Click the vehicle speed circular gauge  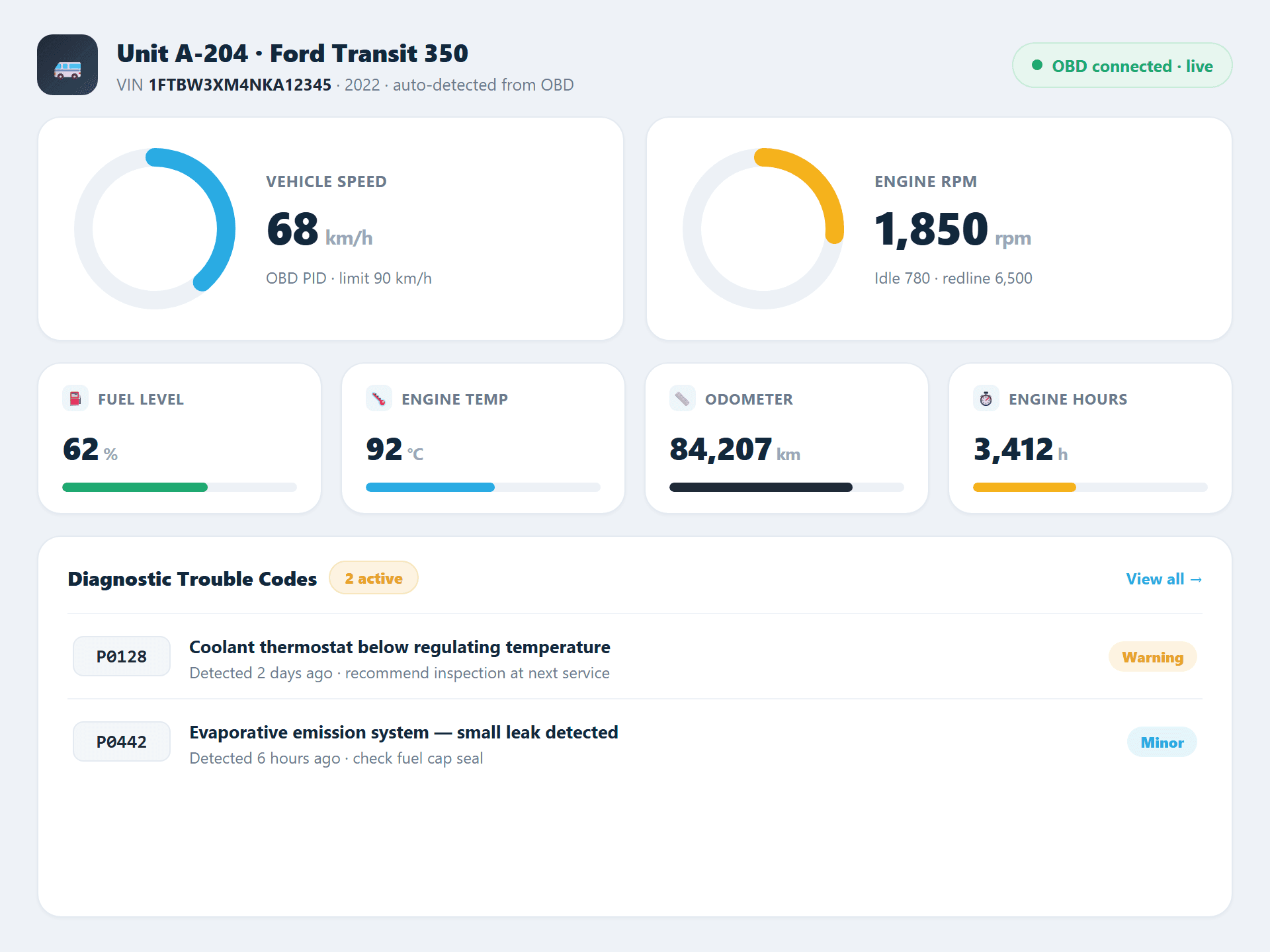pyautogui.click(x=155, y=229)
